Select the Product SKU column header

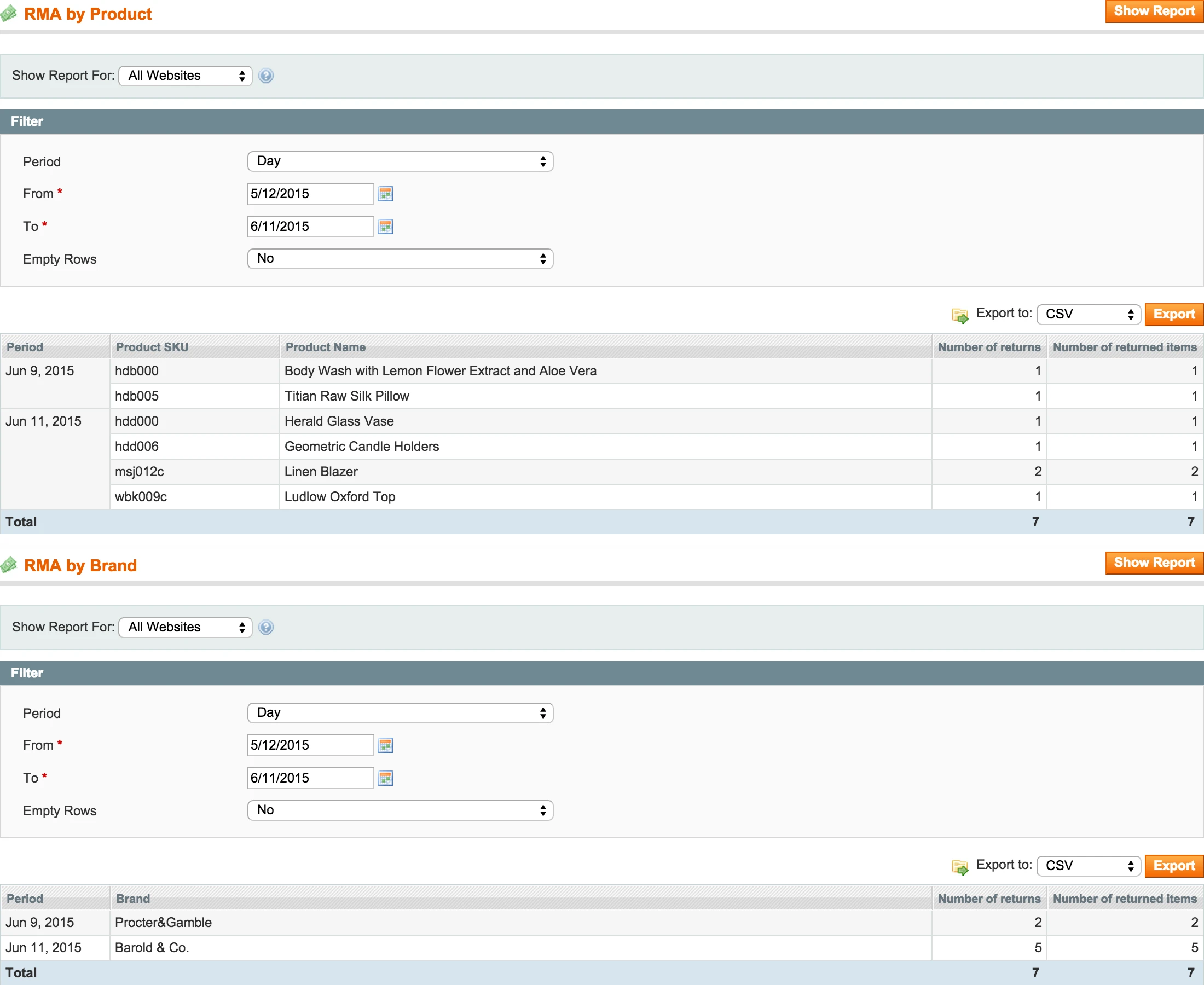click(x=152, y=347)
